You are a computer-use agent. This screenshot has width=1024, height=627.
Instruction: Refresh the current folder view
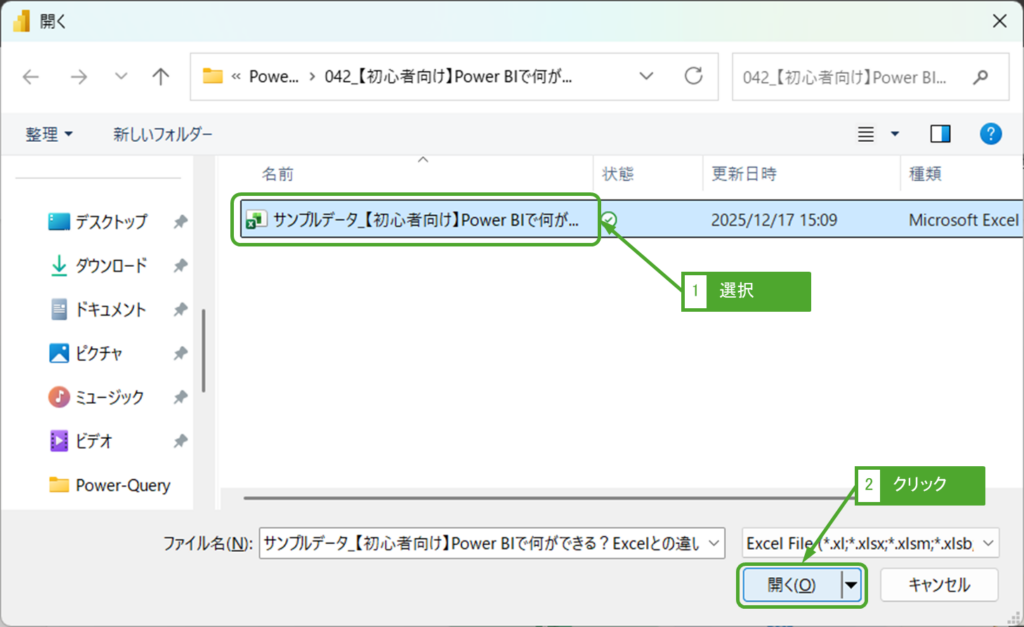point(693,77)
